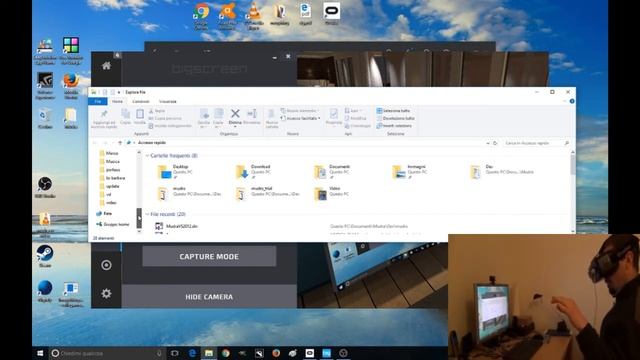Open the Apri dropdown in the ribbon
This screenshot has width=640, height=360.
353,111
